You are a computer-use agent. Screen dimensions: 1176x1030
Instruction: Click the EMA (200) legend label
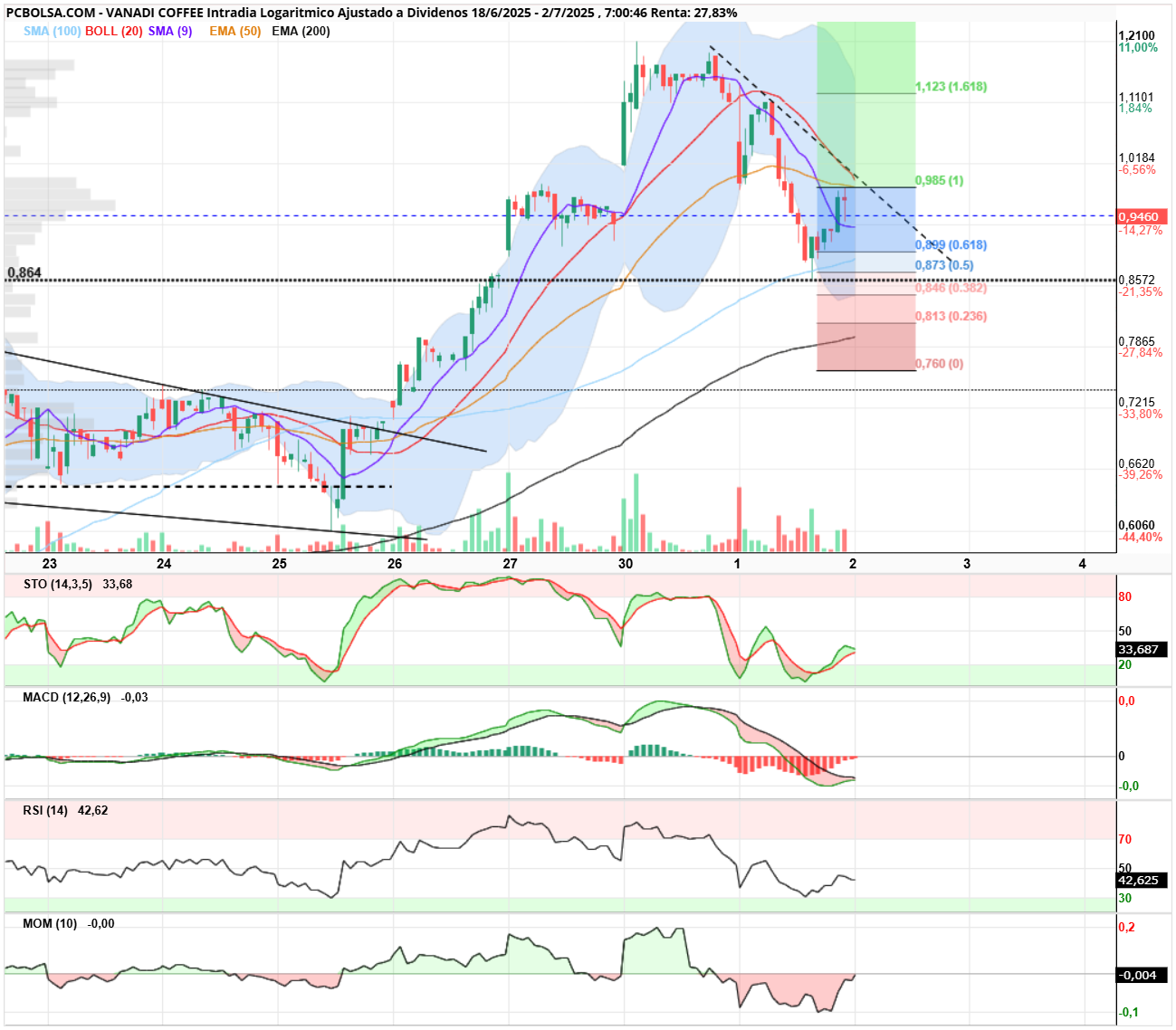click(301, 31)
